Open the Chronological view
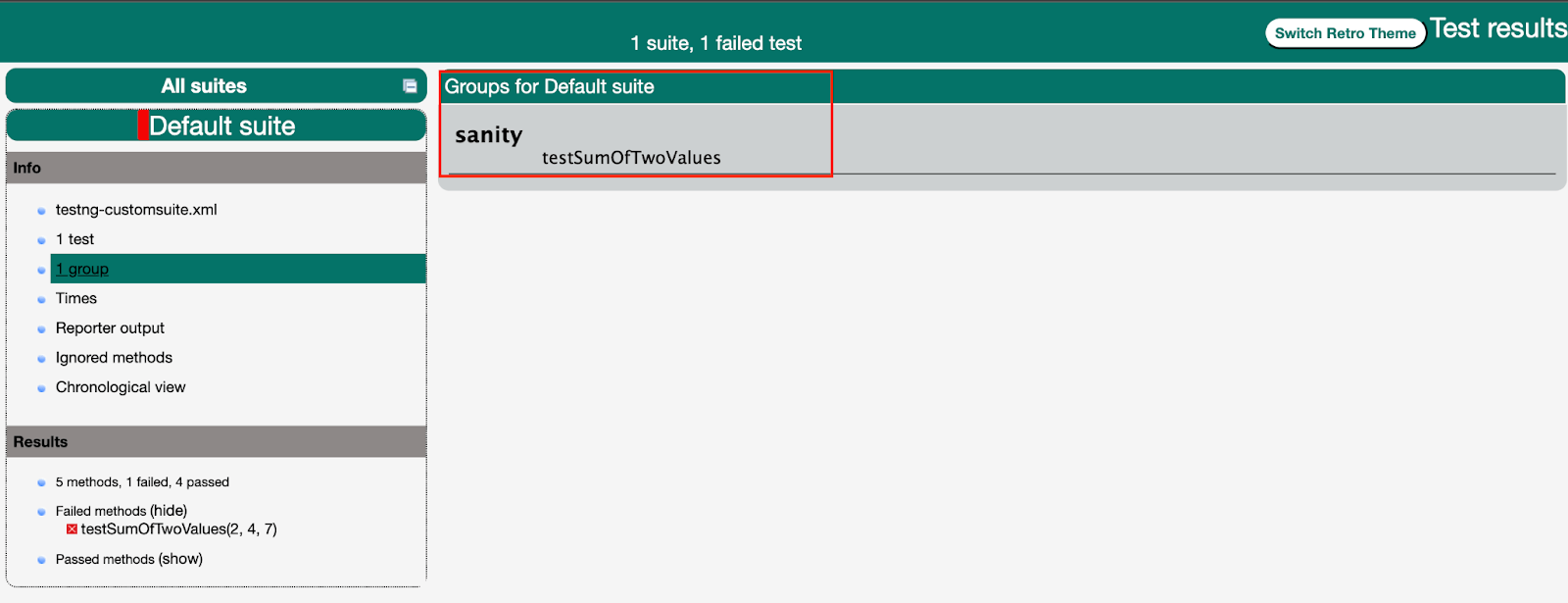Screen dimensions: 1568x603 click(121, 387)
